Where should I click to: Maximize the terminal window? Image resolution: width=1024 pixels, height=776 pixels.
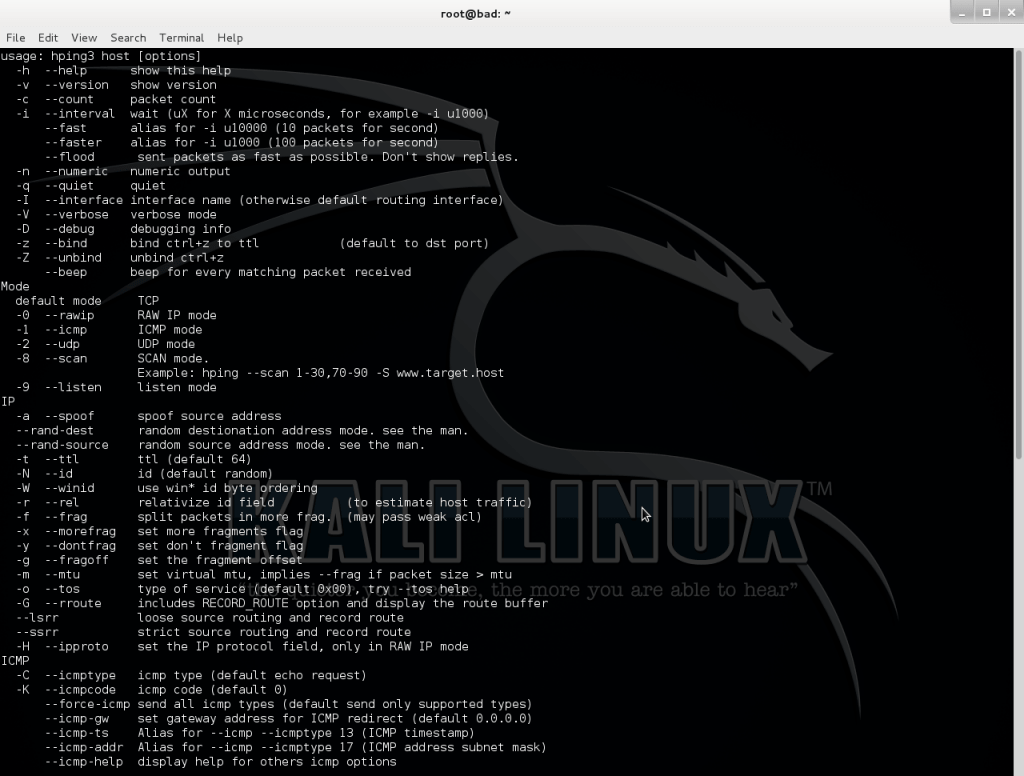point(987,12)
